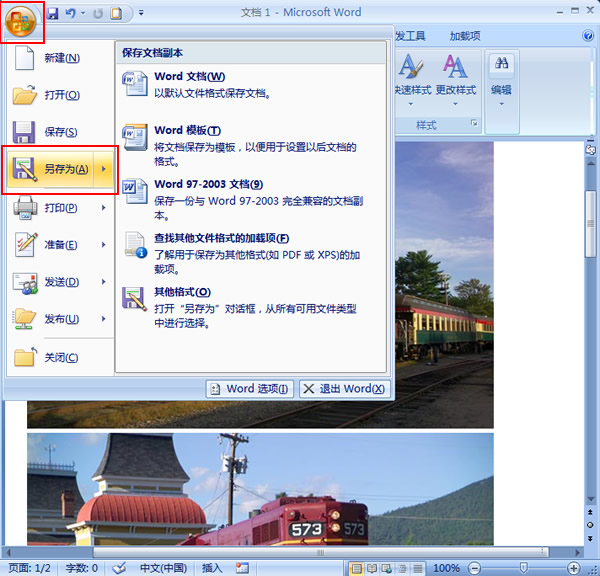Click the Save icon in quick access toolbar
Viewport: 600px width, 576px height.
(53, 13)
